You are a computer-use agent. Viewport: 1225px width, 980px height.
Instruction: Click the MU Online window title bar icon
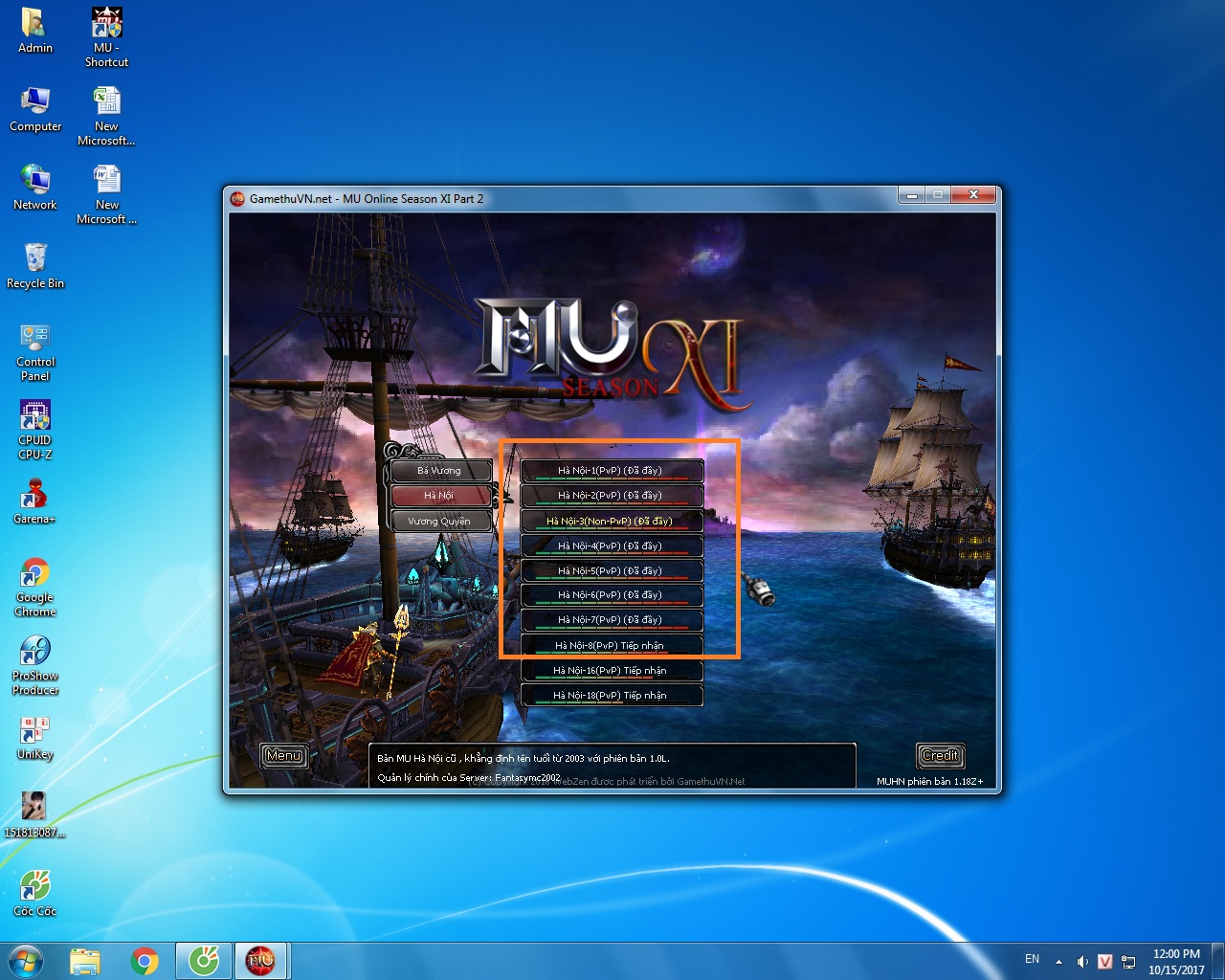coord(238,198)
